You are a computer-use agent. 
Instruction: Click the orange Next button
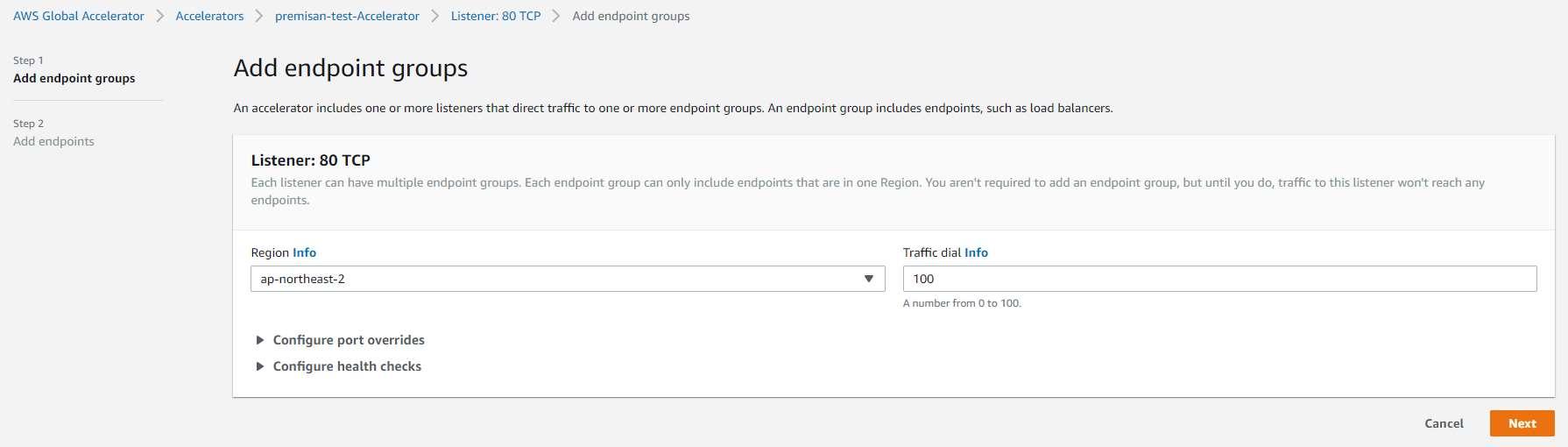click(x=1522, y=423)
